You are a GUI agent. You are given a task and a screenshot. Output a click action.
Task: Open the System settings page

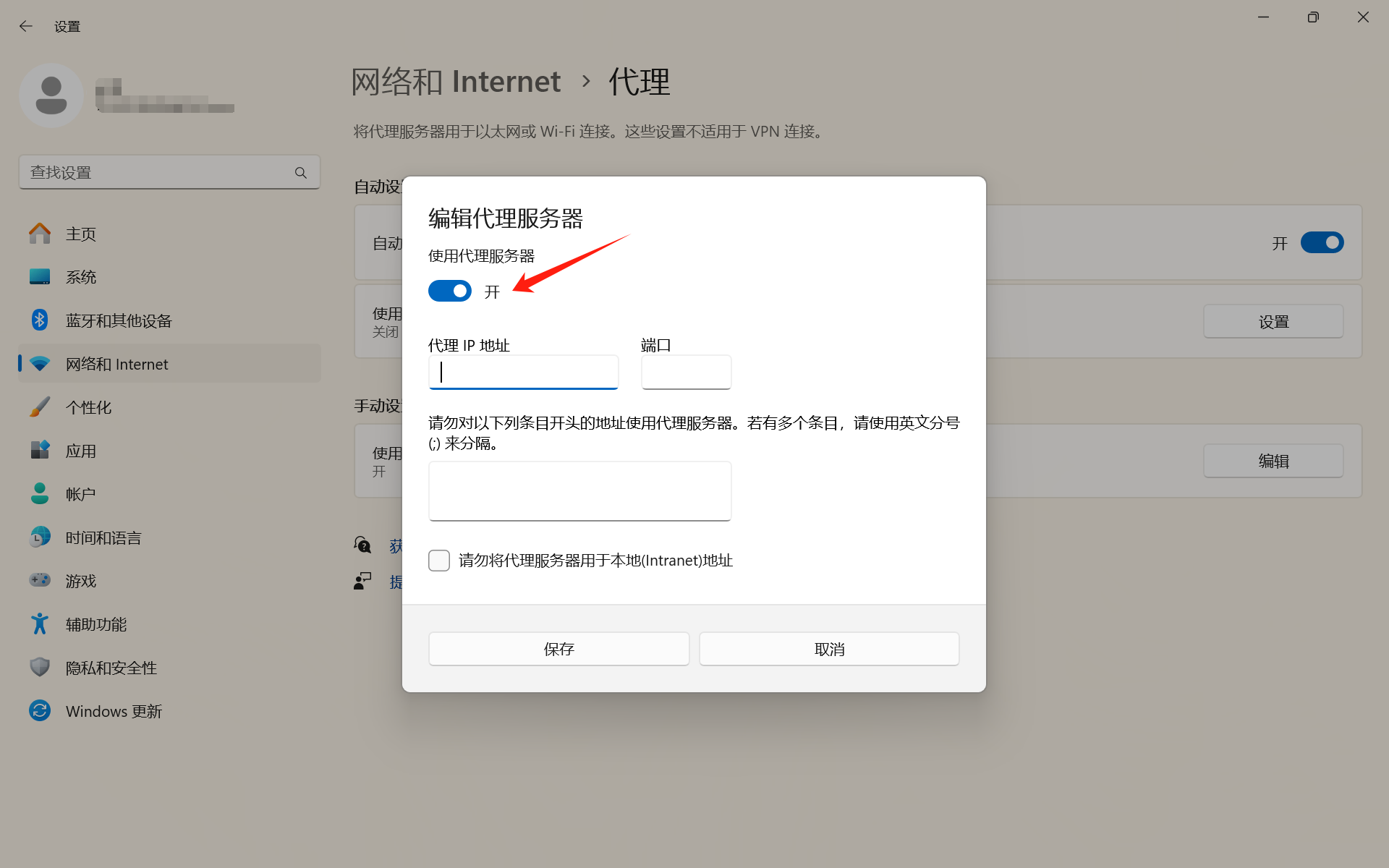click(x=80, y=277)
